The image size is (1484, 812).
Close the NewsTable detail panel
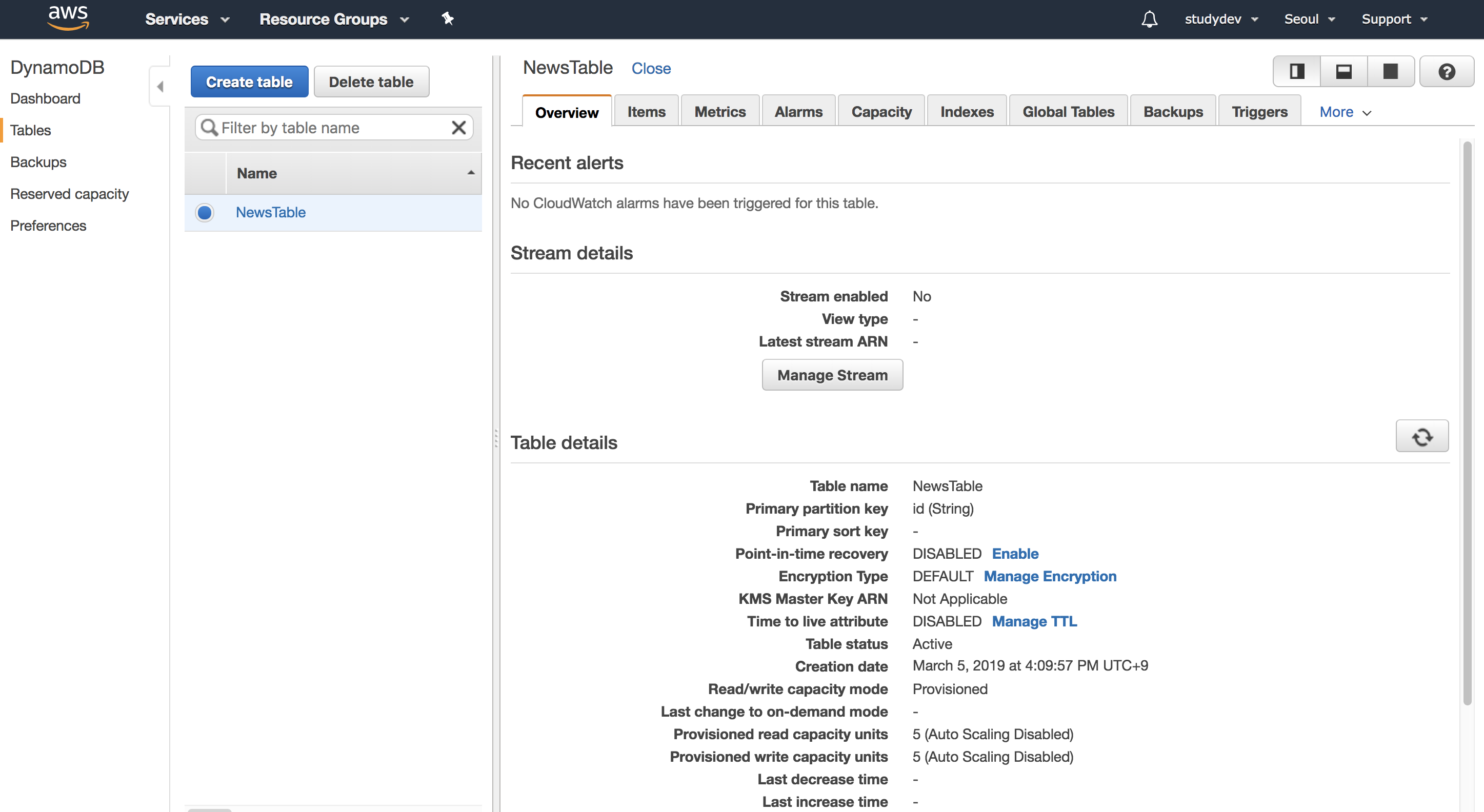pyautogui.click(x=651, y=68)
